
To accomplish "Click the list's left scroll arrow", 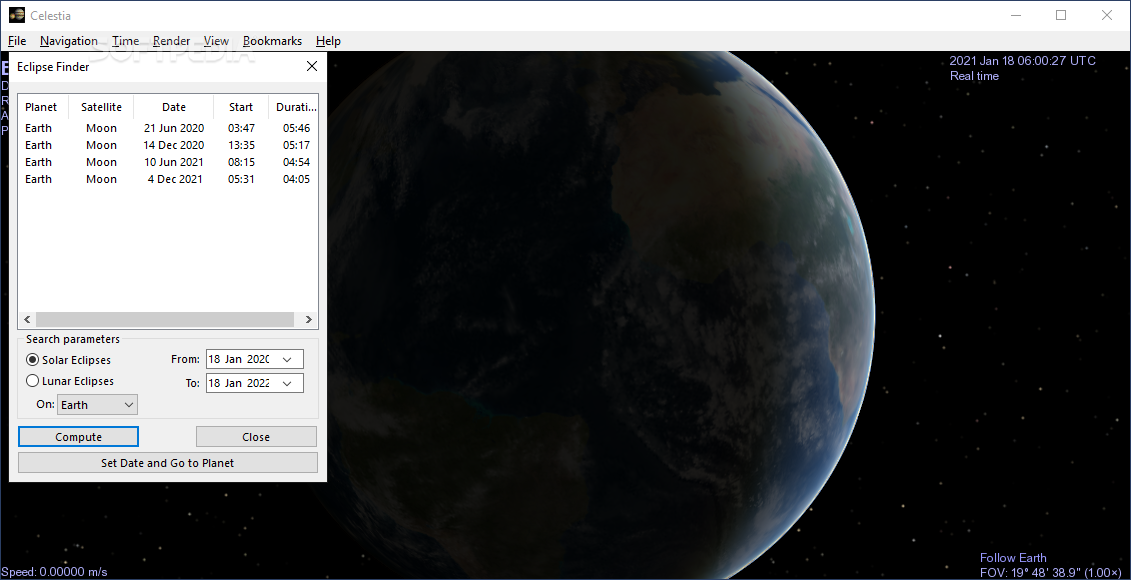I will point(27,320).
